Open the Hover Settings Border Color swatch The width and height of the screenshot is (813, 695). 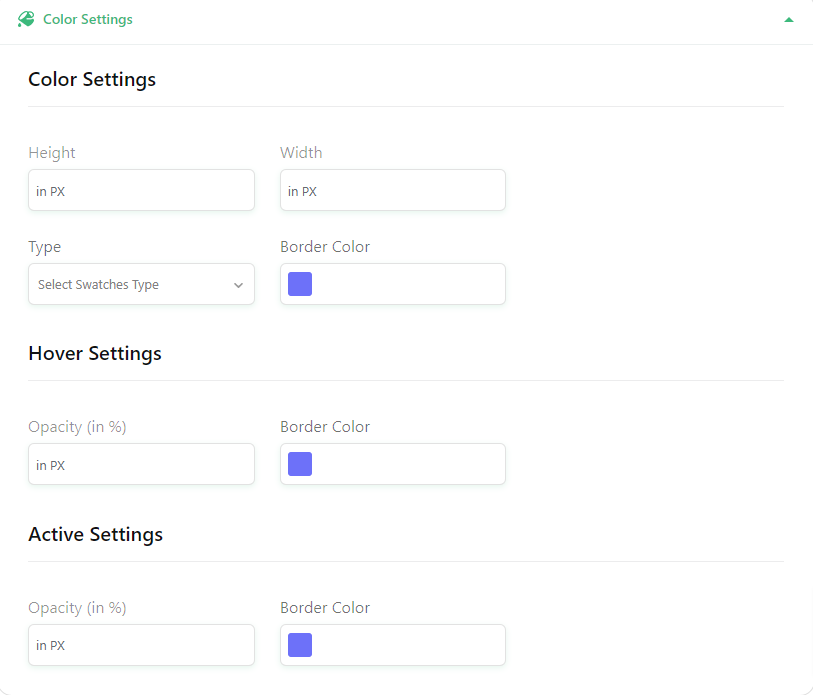tap(300, 464)
